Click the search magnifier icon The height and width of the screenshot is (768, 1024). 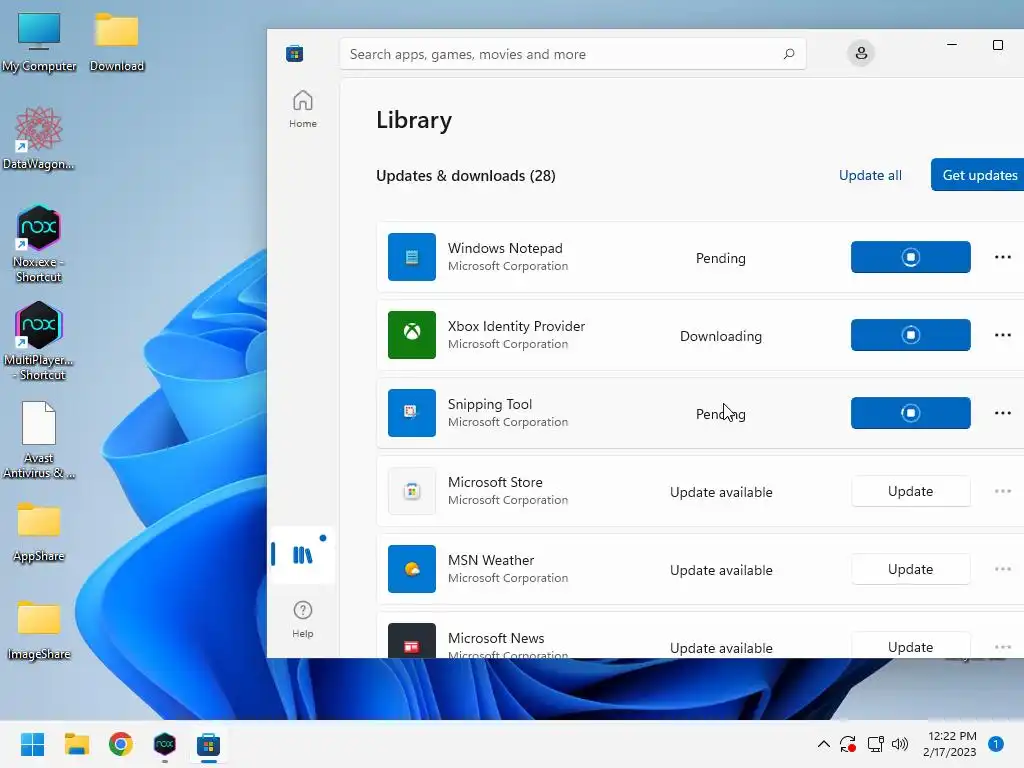(x=789, y=54)
